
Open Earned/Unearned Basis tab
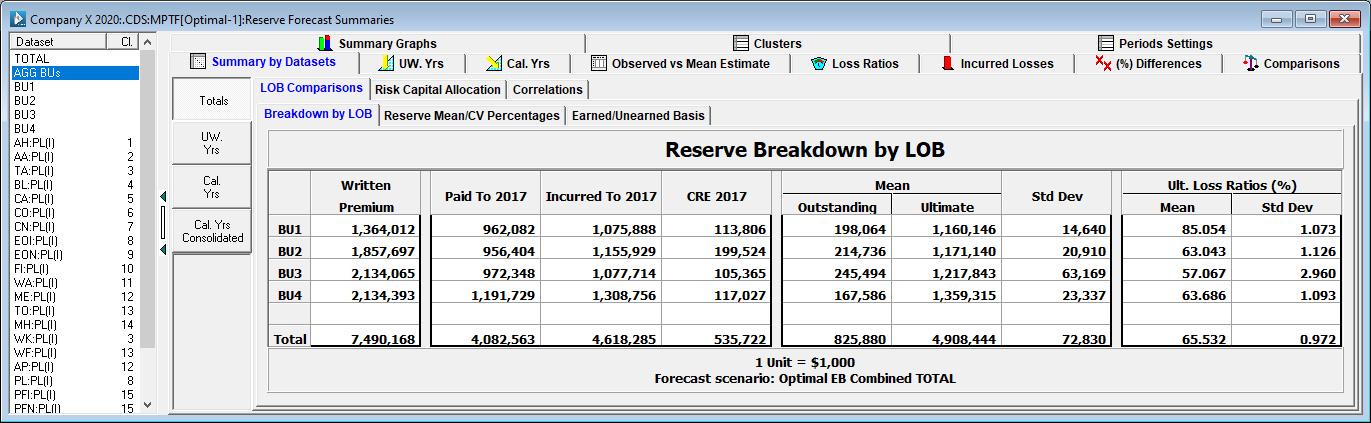(x=638, y=116)
